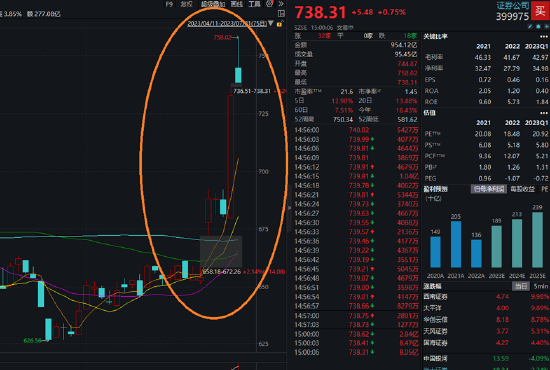Image resolution: width=550 pixels, height=370 pixels.
Task: Click the 最高 758.02 value
Action: (x=407, y=73)
